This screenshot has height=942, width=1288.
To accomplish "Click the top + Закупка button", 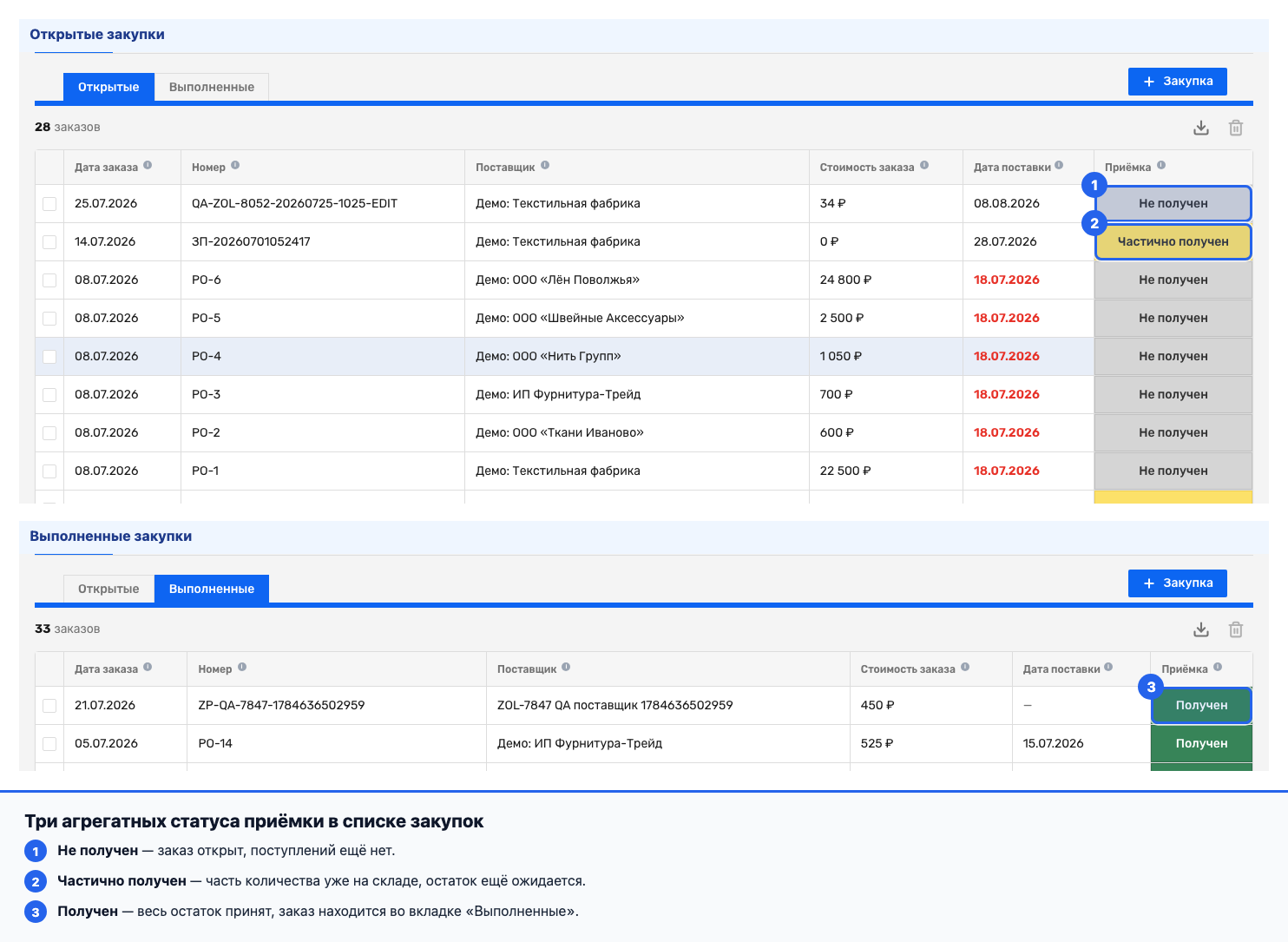I will tap(1178, 82).
